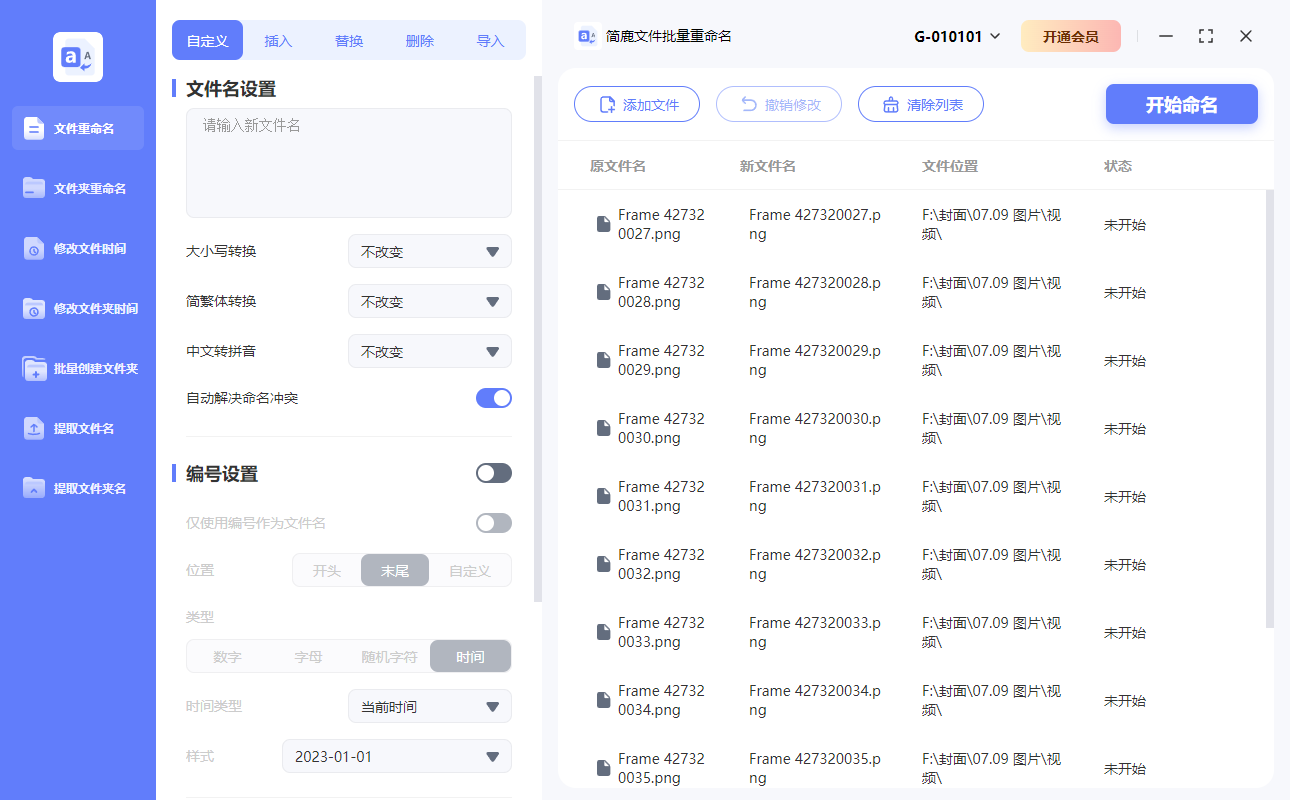
Task: Click file icon of Frame 427320028.png
Action: (x=603, y=292)
